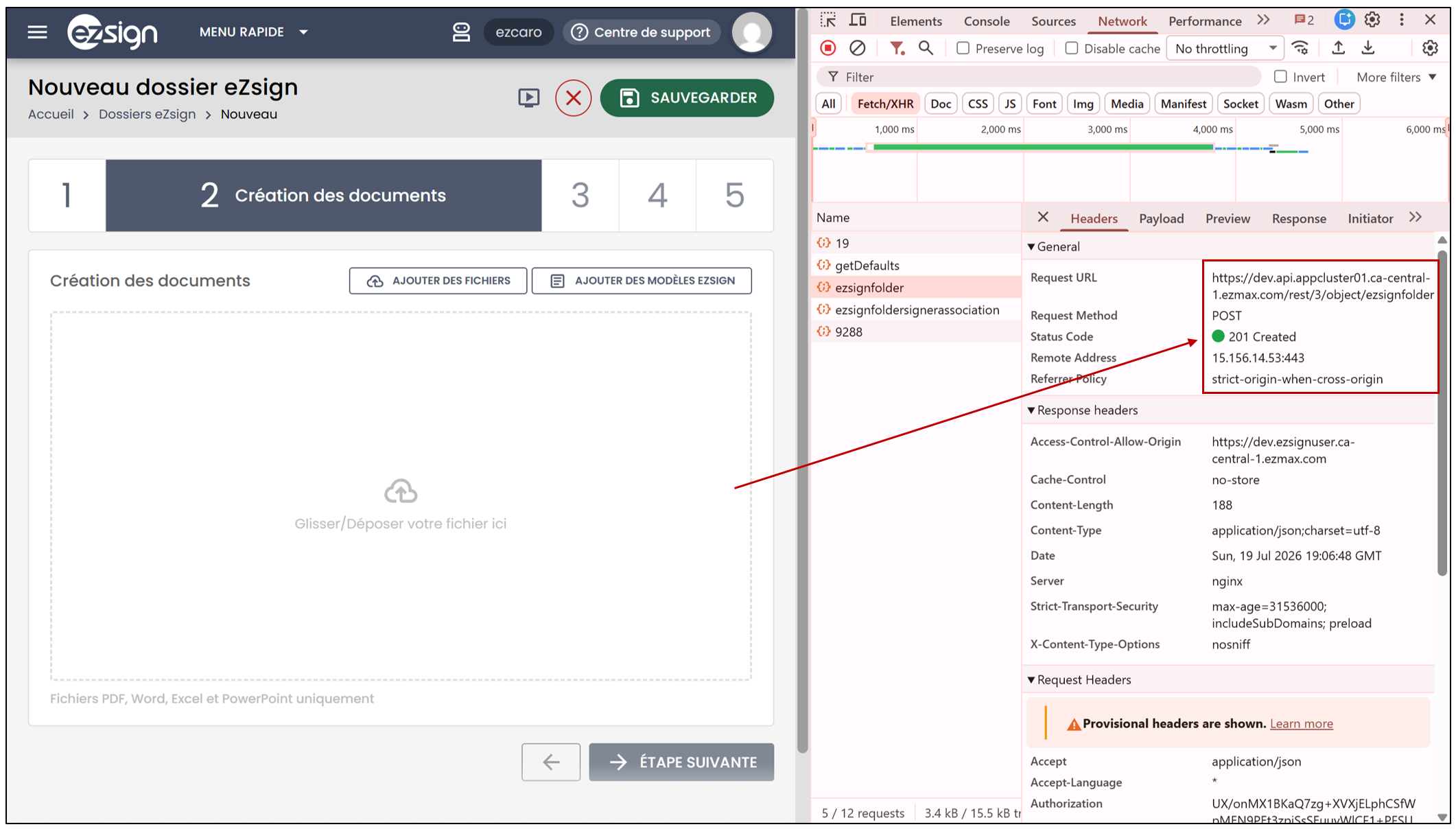1456x829 pixels.
Task: Open the hamburger main menu
Action: click(x=38, y=32)
